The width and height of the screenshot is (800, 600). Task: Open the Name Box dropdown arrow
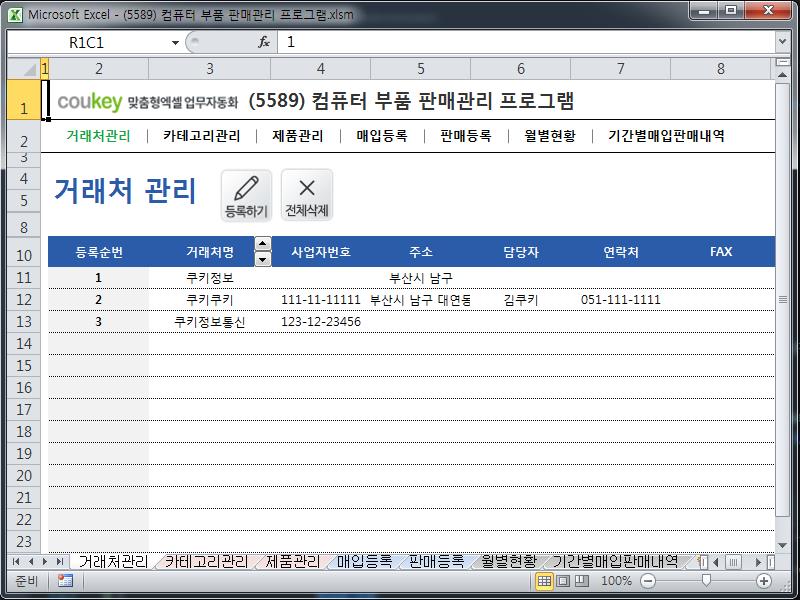point(175,42)
